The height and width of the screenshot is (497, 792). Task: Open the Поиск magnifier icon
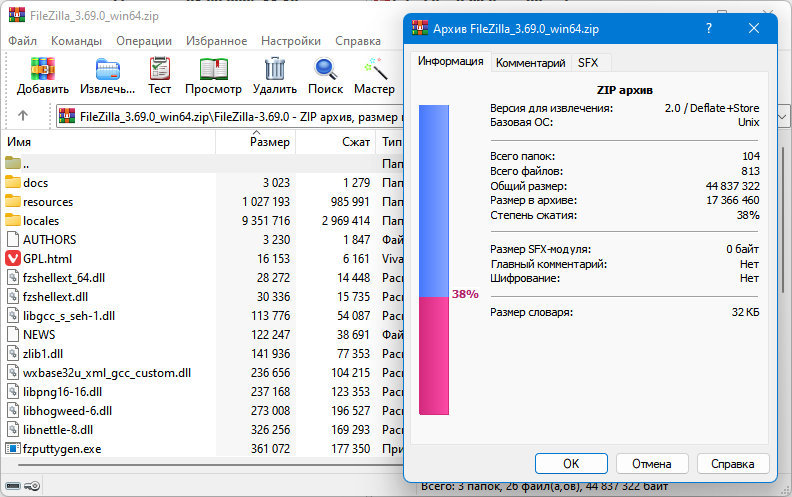[325, 69]
